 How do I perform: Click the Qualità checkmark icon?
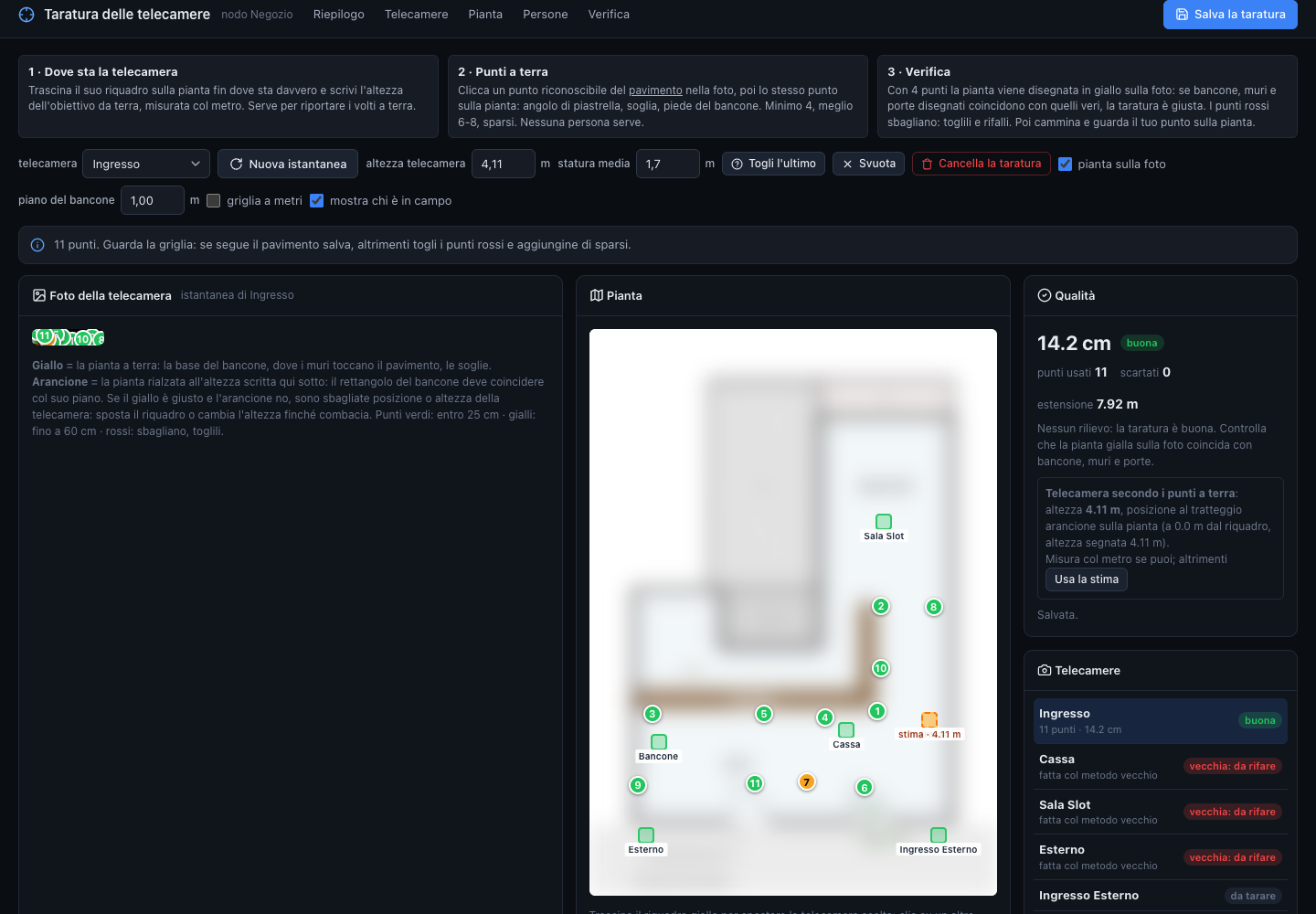(1045, 295)
